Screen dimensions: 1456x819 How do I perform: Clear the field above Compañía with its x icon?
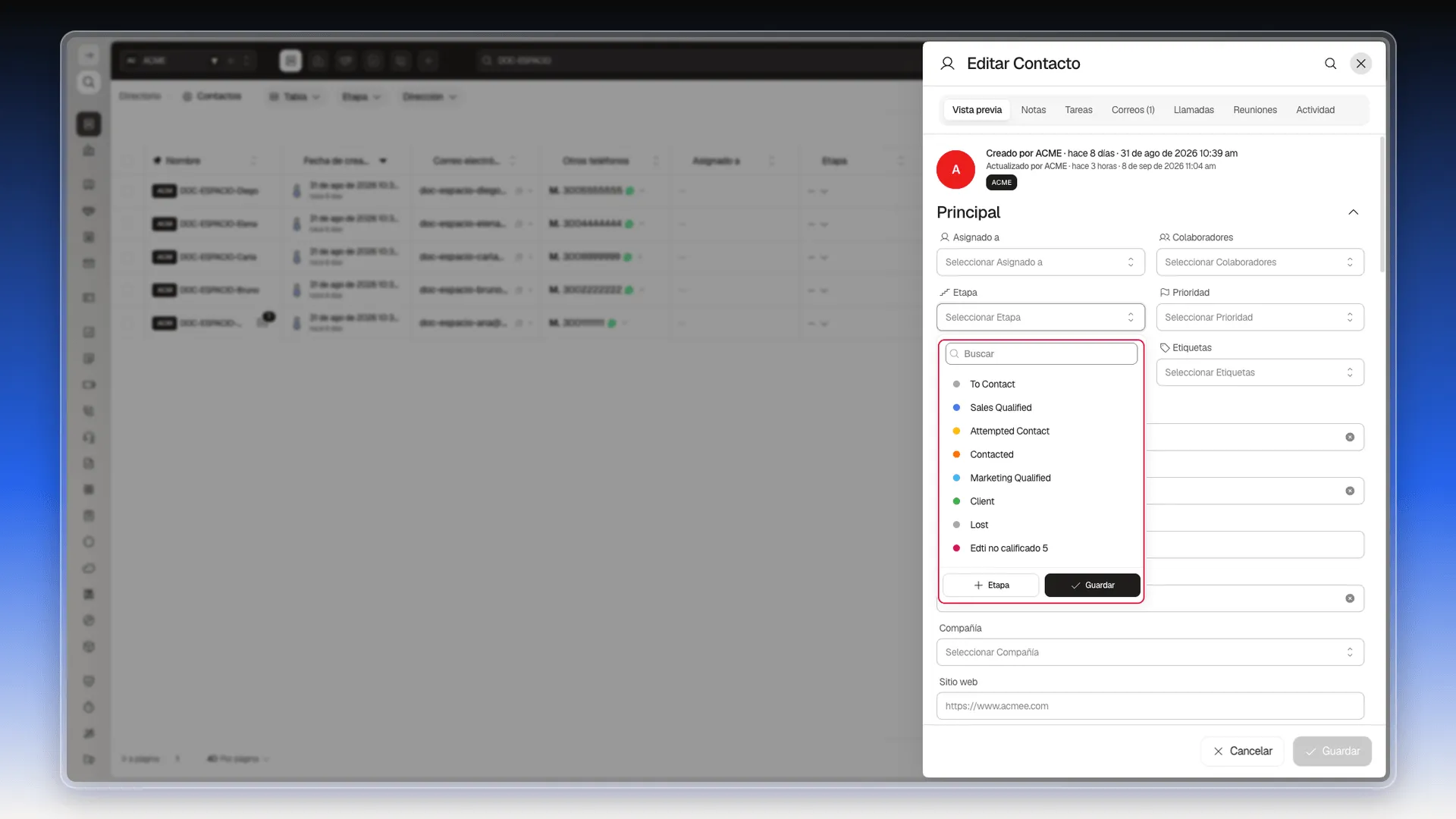pos(1350,599)
